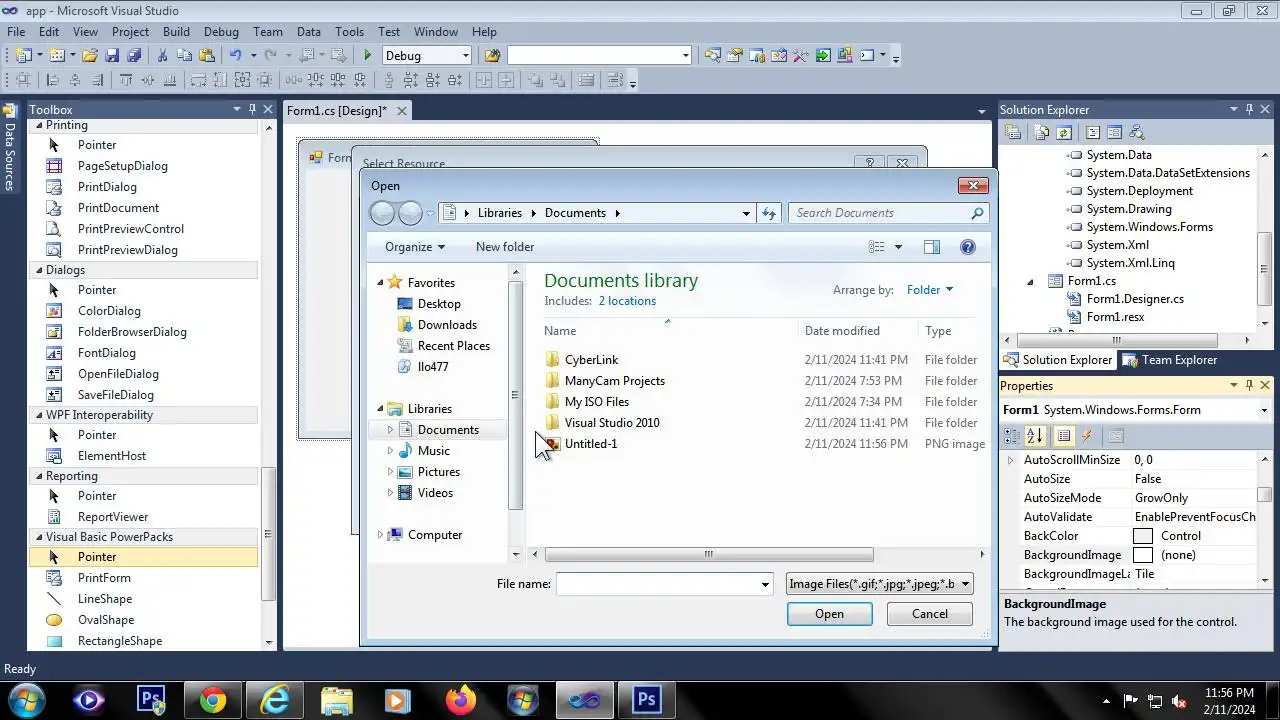1280x720 pixels.
Task: Select the Untitled-1 PNG image file
Action: tap(591, 444)
